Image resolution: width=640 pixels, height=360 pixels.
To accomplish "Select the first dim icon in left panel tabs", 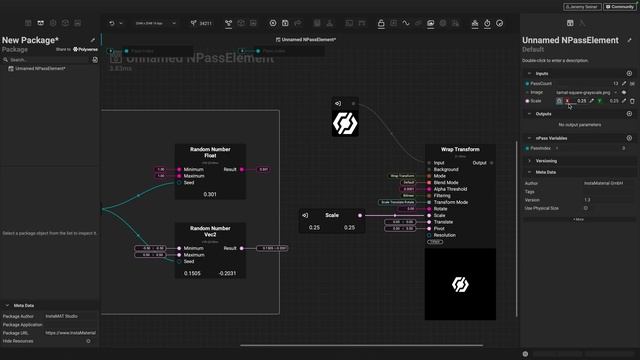I will 28,23.
